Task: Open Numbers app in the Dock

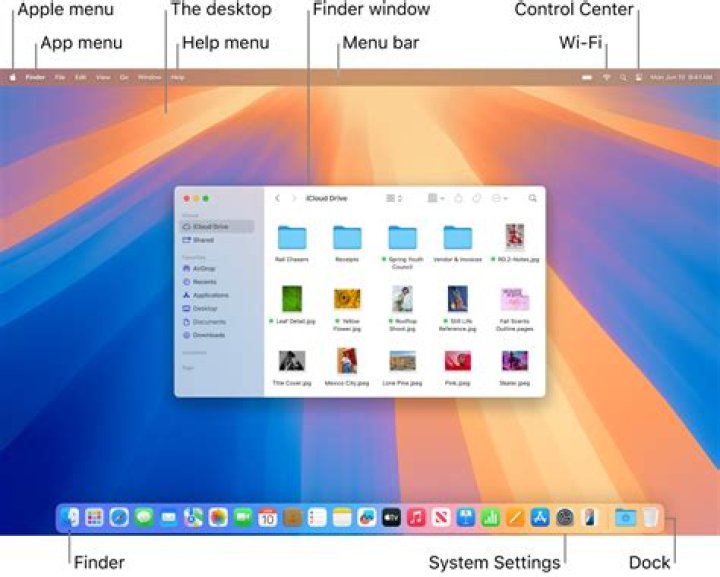Action: [491, 518]
